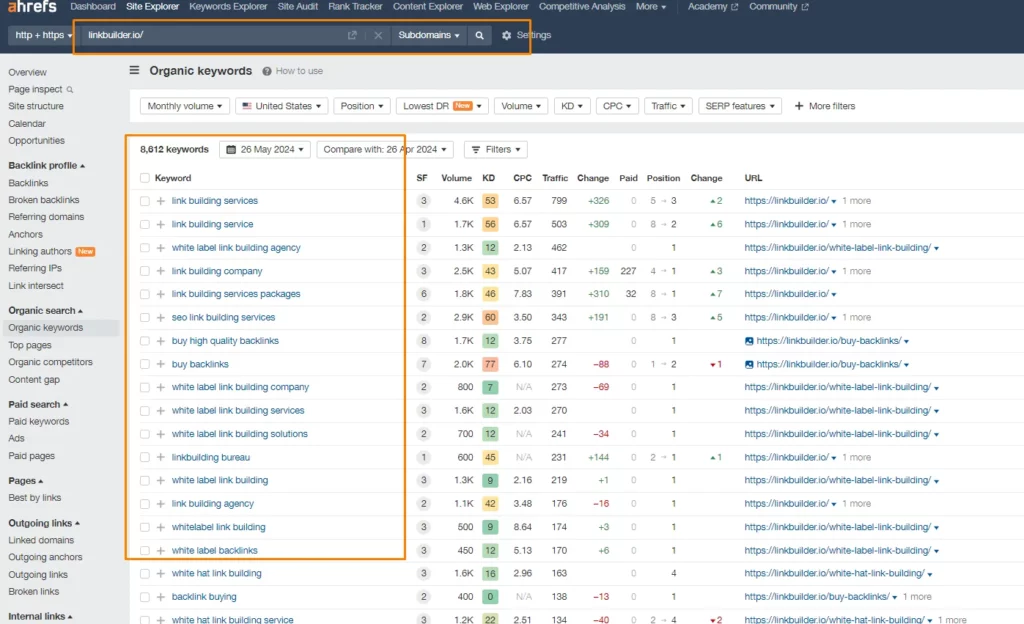Open the United States country dropdown
Image resolution: width=1024 pixels, height=624 pixels.
tap(281, 106)
